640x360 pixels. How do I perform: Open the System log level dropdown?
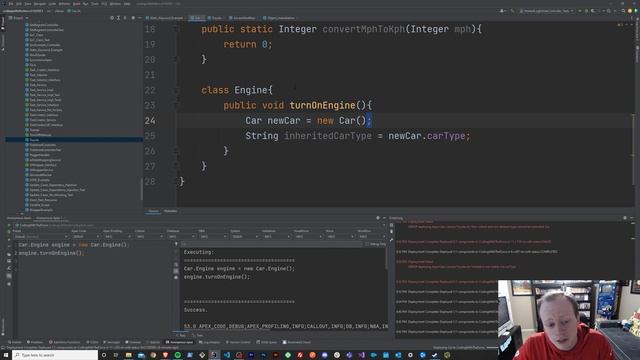(244, 237)
